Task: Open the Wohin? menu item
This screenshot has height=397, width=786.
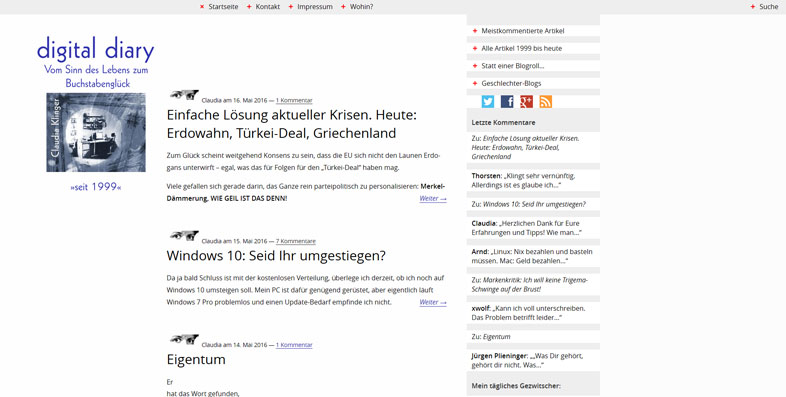Action: [x=361, y=7]
